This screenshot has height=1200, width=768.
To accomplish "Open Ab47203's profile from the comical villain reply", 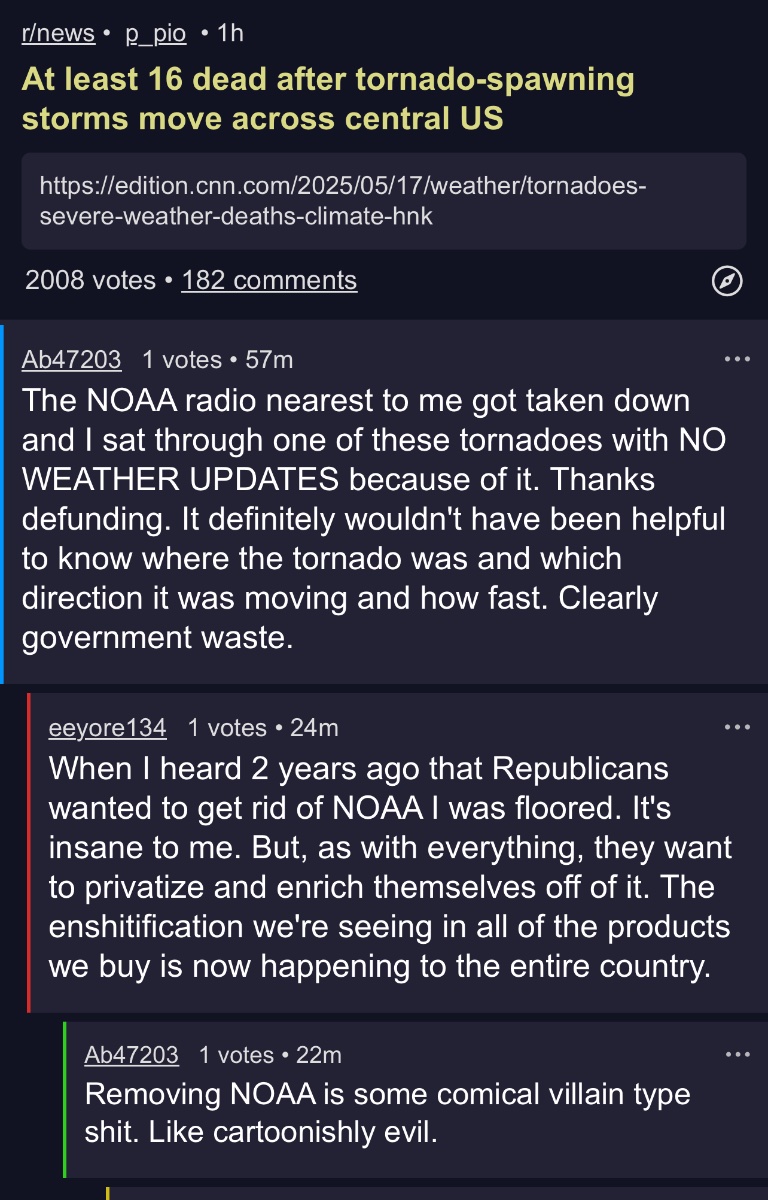I will point(132,1055).
